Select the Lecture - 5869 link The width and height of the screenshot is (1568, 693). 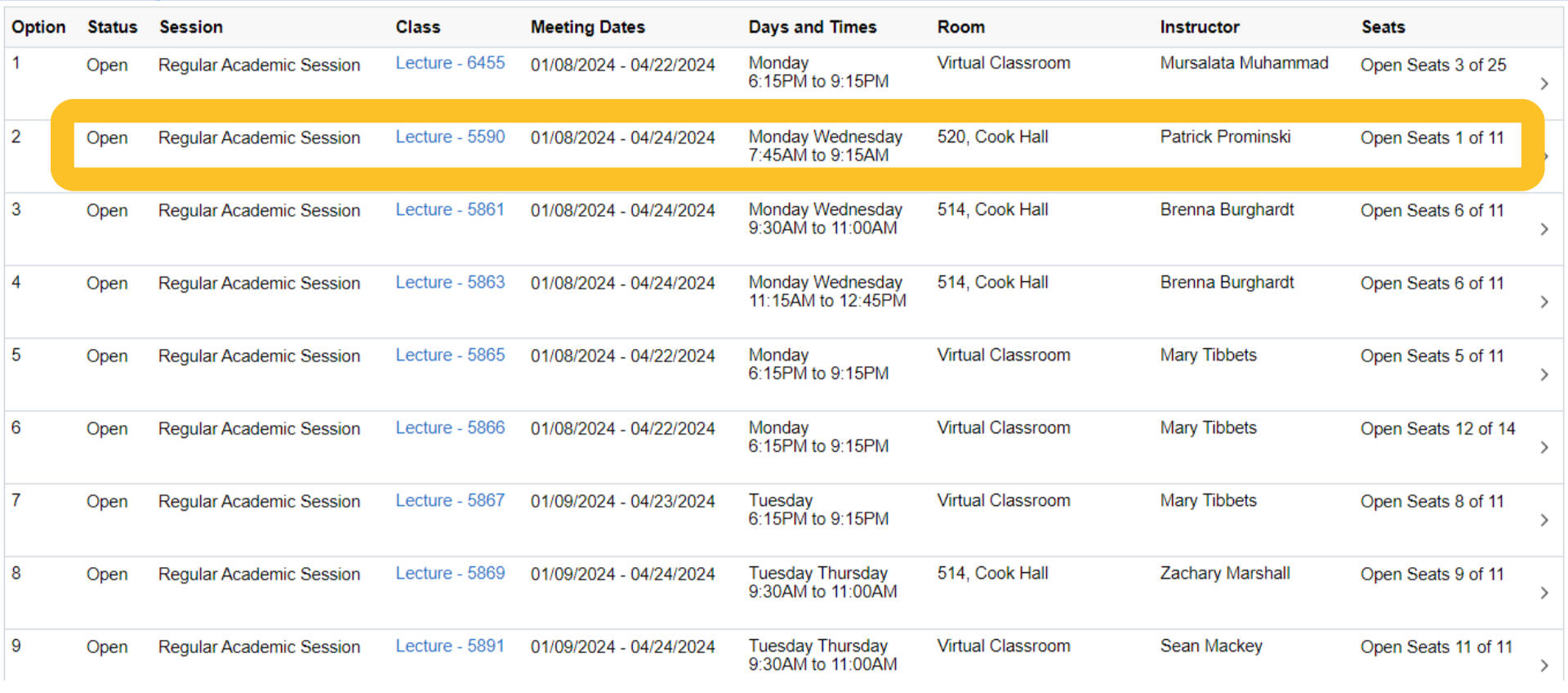coord(450,574)
